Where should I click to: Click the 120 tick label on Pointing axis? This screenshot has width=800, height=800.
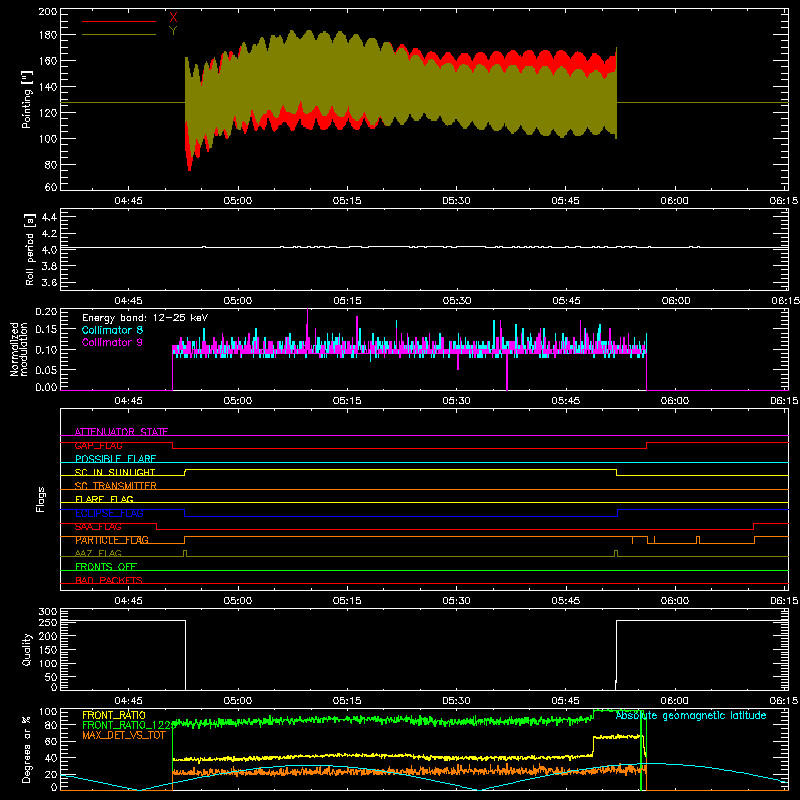click(x=48, y=113)
